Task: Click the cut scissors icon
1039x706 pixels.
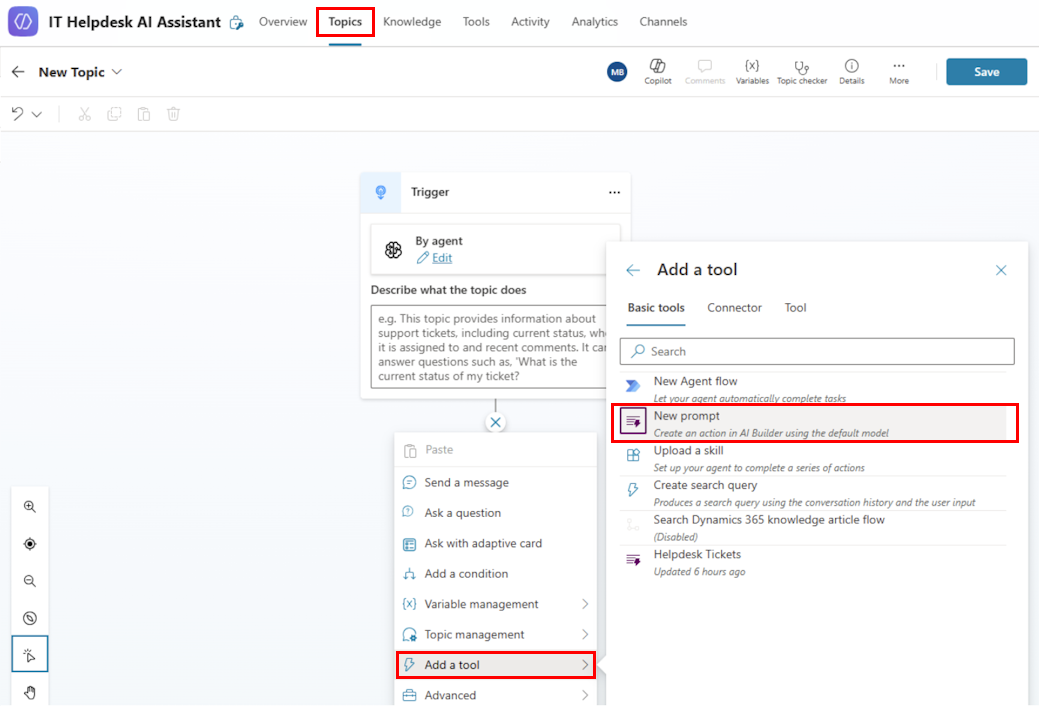Action: pyautogui.click(x=84, y=114)
